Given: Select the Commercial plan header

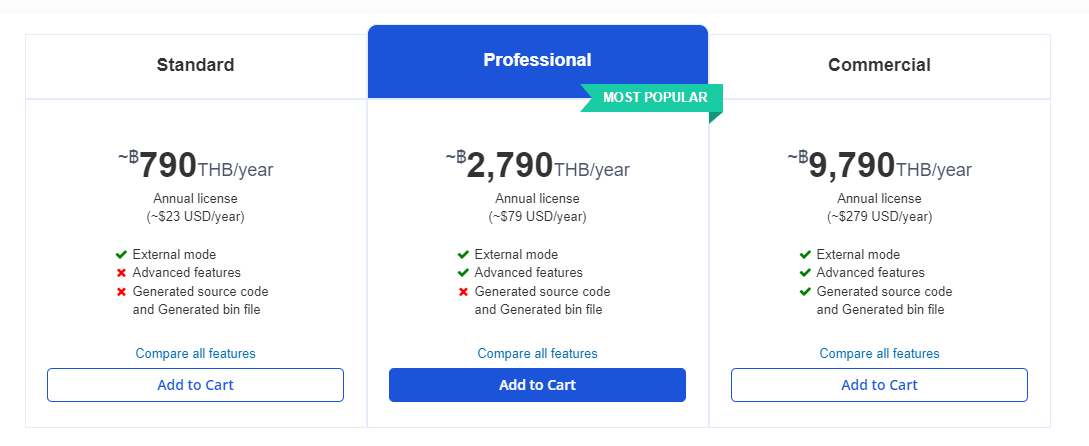Looking at the screenshot, I should pyautogui.click(x=879, y=65).
